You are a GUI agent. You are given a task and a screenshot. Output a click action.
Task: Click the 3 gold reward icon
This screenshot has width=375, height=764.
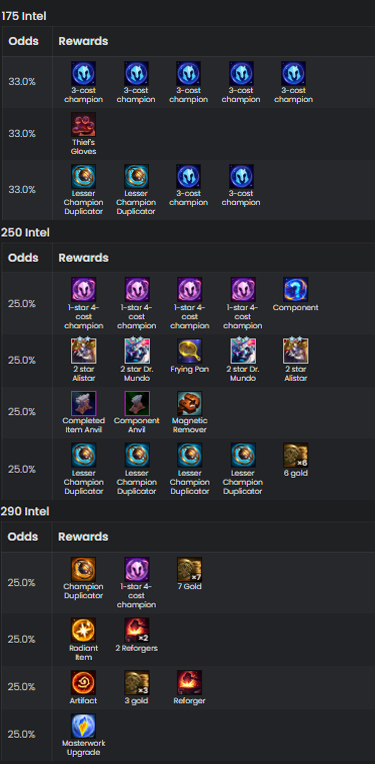pyautogui.click(x=137, y=682)
